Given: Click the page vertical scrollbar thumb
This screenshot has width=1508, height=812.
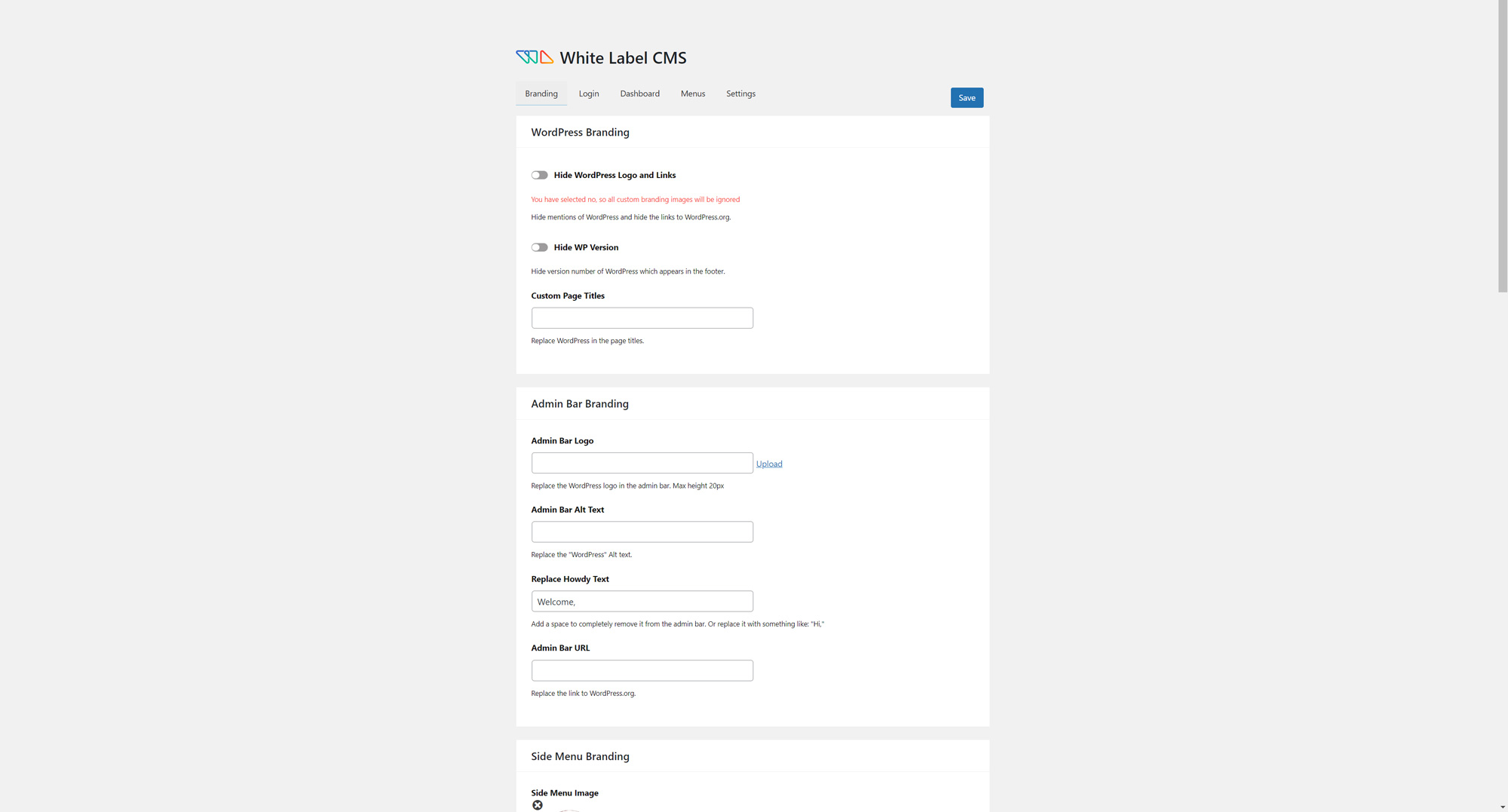Looking at the screenshot, I should tap(1503, 146).
